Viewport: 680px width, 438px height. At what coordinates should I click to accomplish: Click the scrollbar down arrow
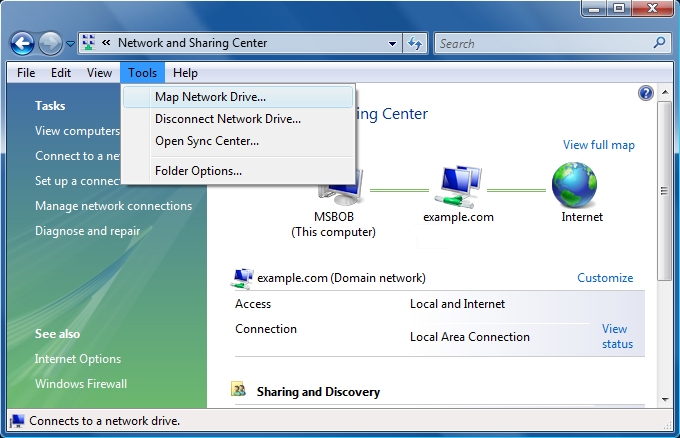pyautogui.click(x=665, y=399)
